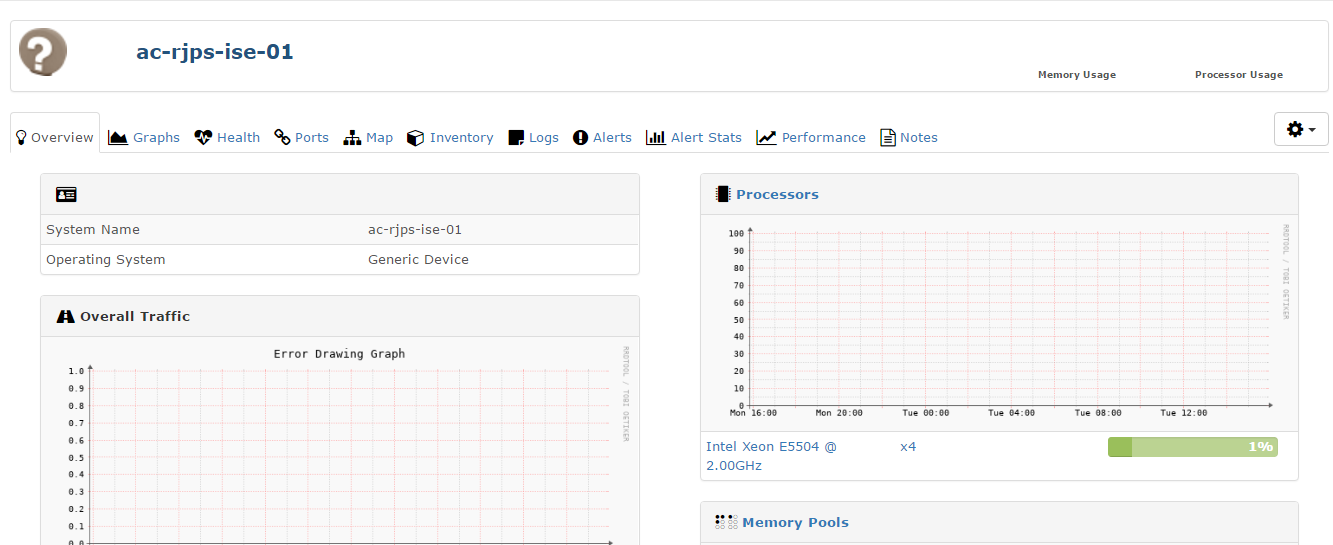This screenshot has height=545, width=1333.
Task: Open the ac-rjps-ise-01 device title link
Action: [215, 52]
